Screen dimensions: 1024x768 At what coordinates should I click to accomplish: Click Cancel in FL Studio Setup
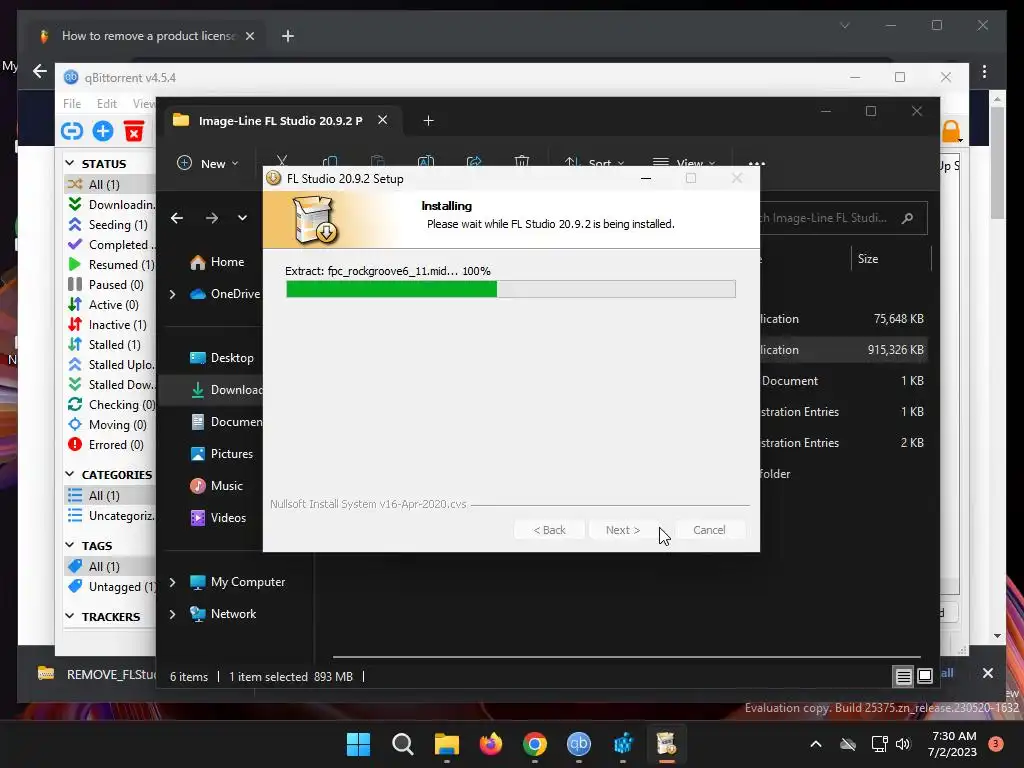(x=709, y=530)
